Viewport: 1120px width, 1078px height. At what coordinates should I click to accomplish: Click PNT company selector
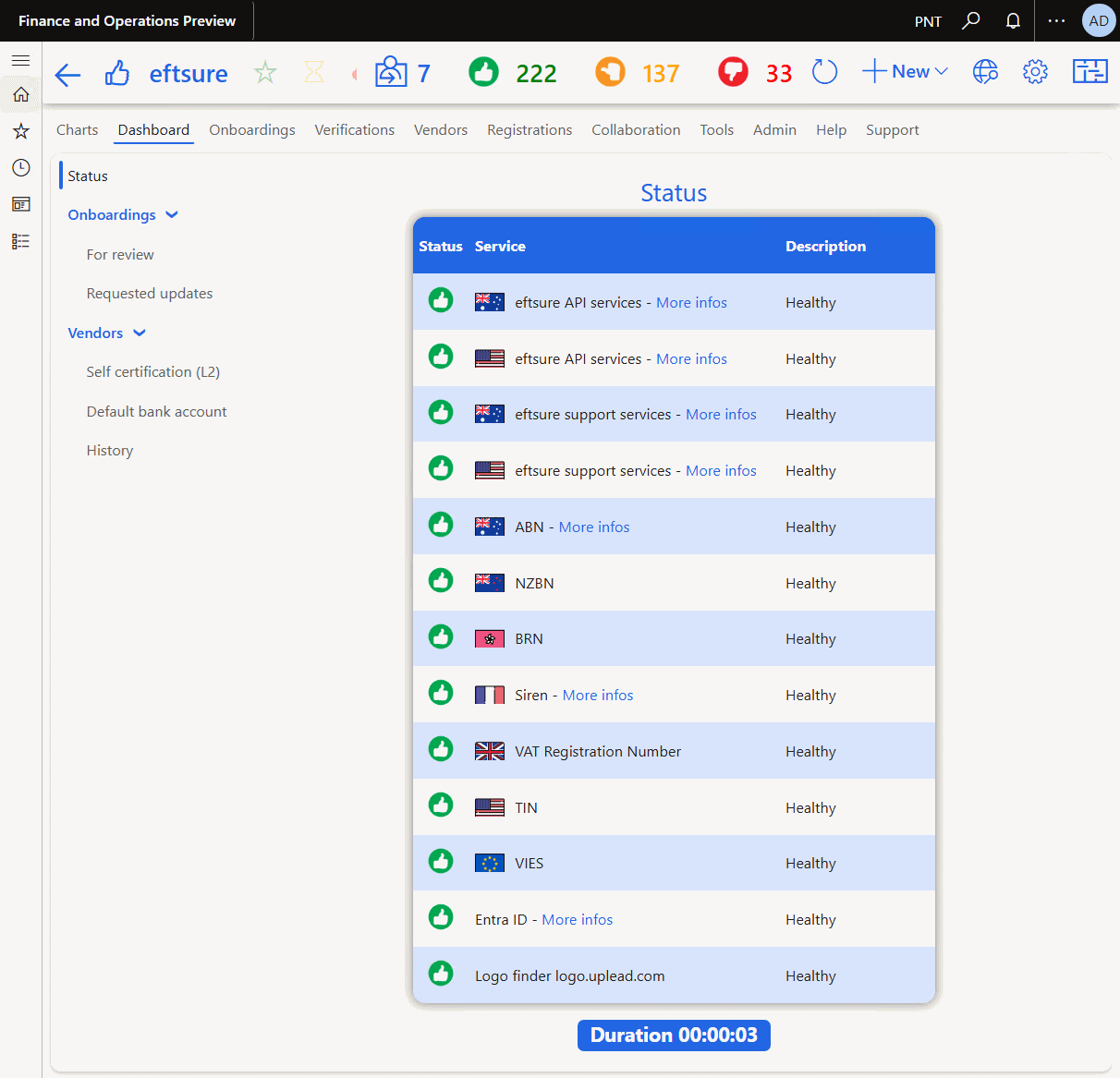tap(928, 21)
